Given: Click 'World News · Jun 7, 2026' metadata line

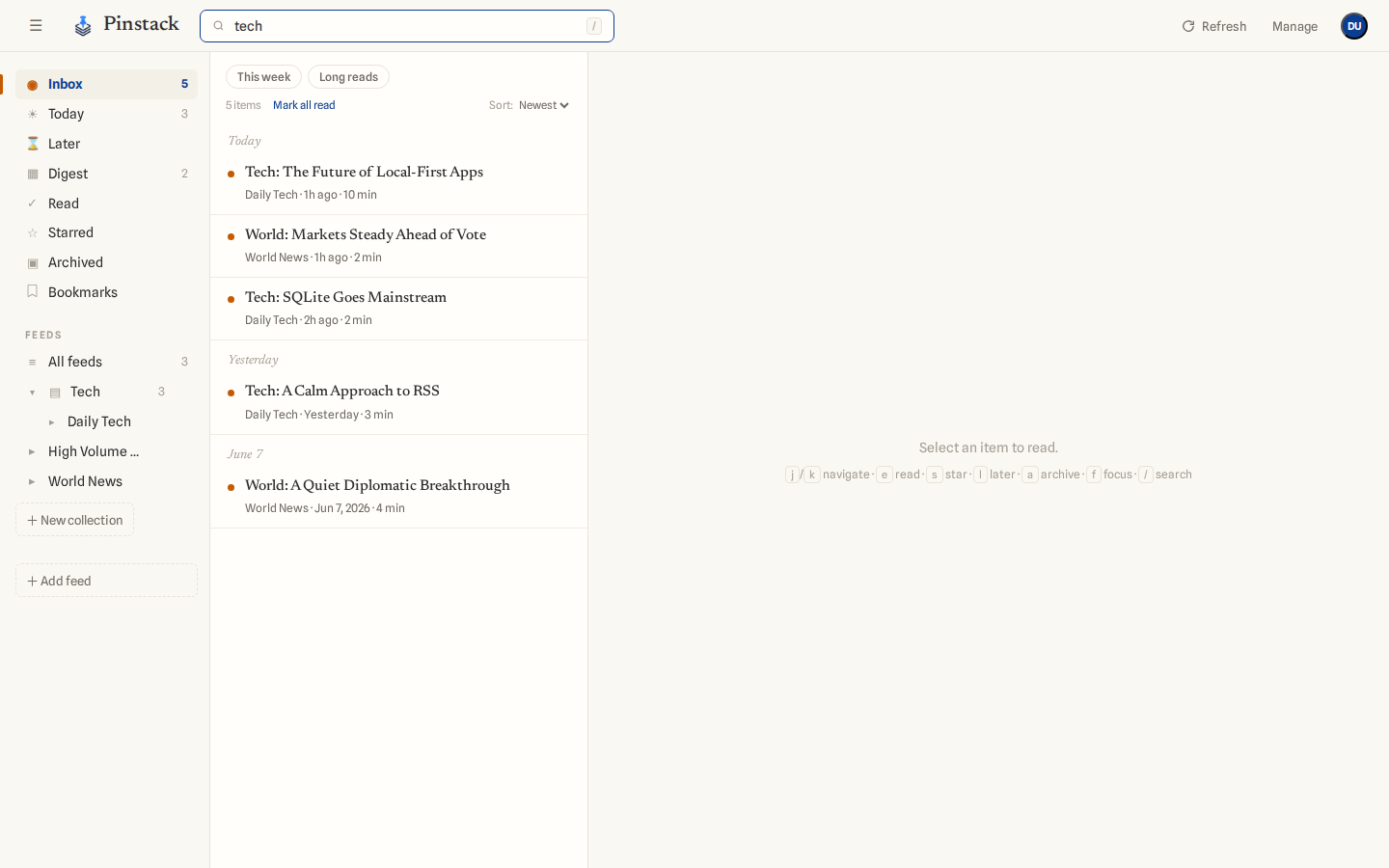Looking at the screenshot, I should click(x=325, y=508).
